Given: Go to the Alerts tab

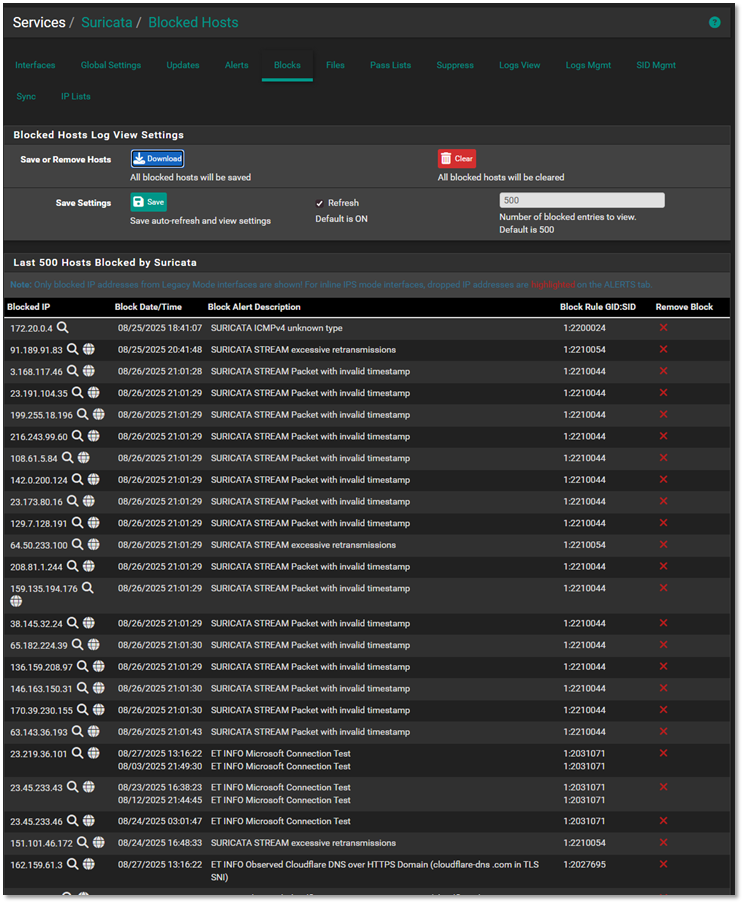Looking at the screenshot, I should point(236,65).
